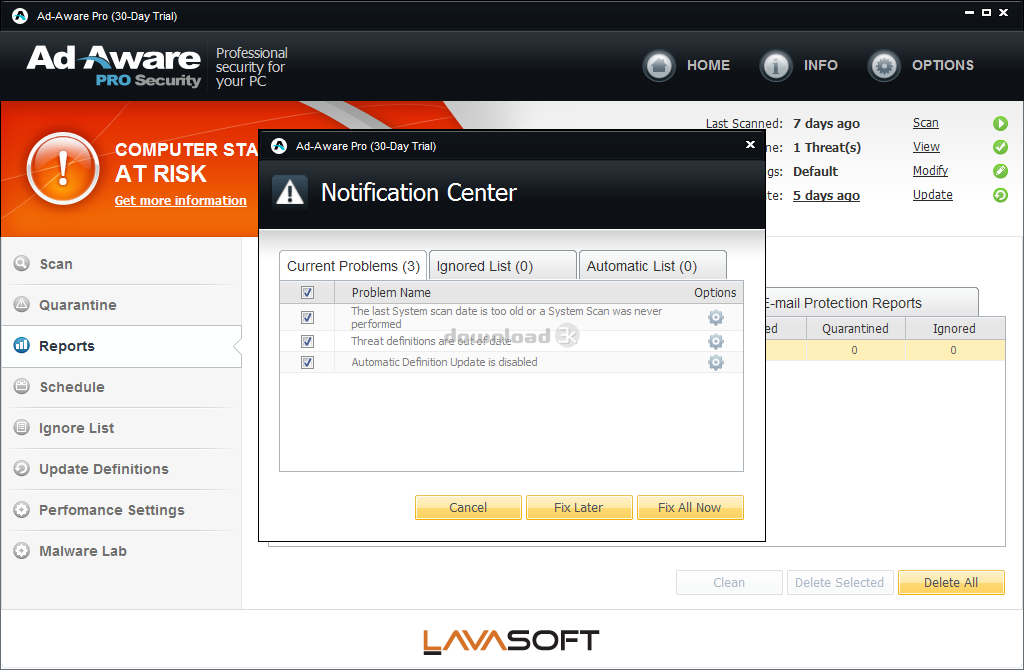Image resolution: width=1024 pixels, height=670 pixels.
Task: Open Quarantine in the sidebar
Action: (77, 305)
